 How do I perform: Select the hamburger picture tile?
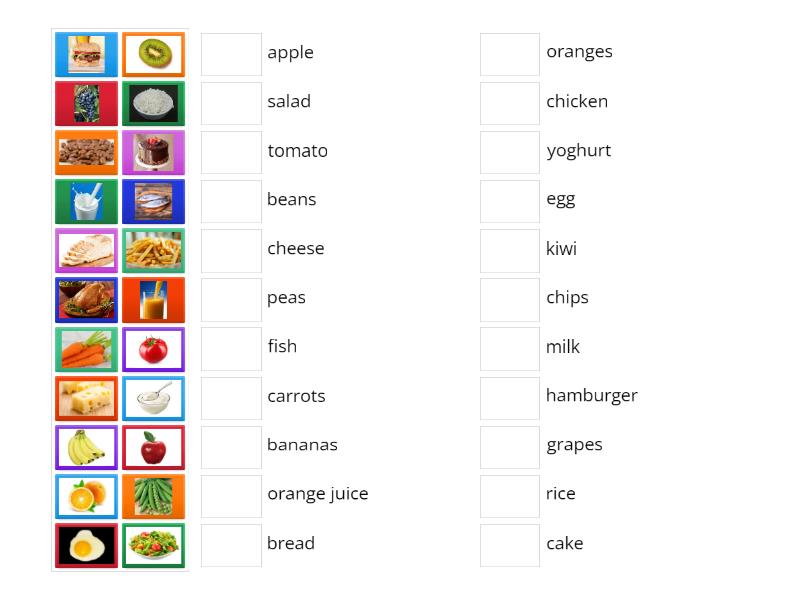tap(86, 54)
